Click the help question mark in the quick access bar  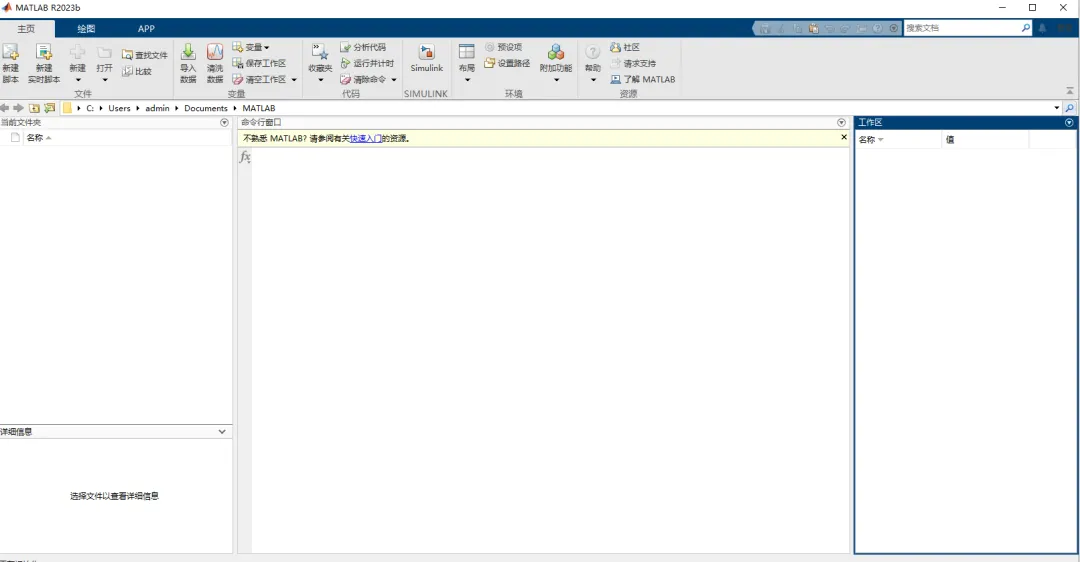[878, 28]
